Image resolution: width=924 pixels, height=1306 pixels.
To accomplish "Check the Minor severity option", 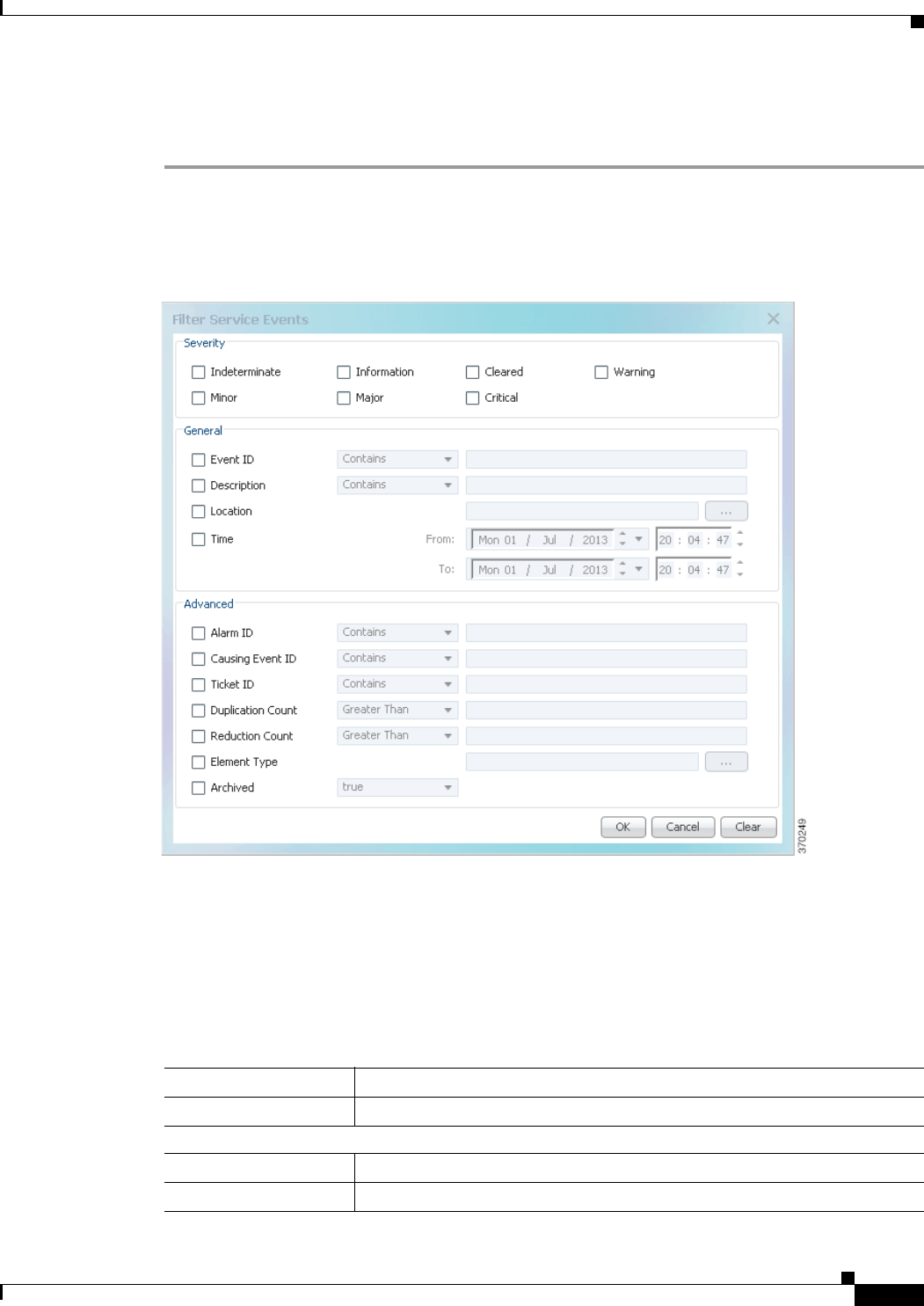I will 199,398.
